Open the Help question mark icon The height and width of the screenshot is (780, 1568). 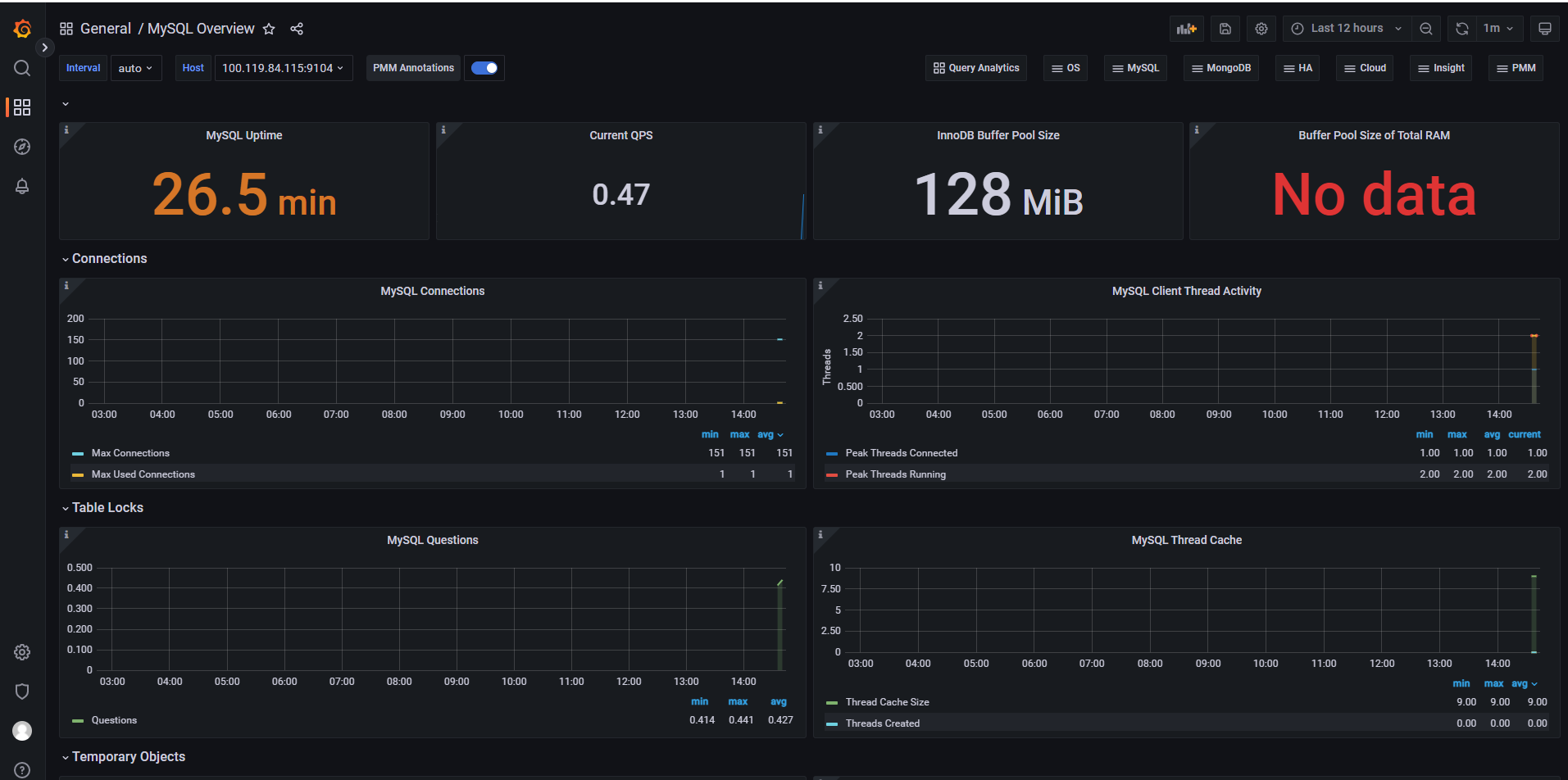(x=22, y=770)
